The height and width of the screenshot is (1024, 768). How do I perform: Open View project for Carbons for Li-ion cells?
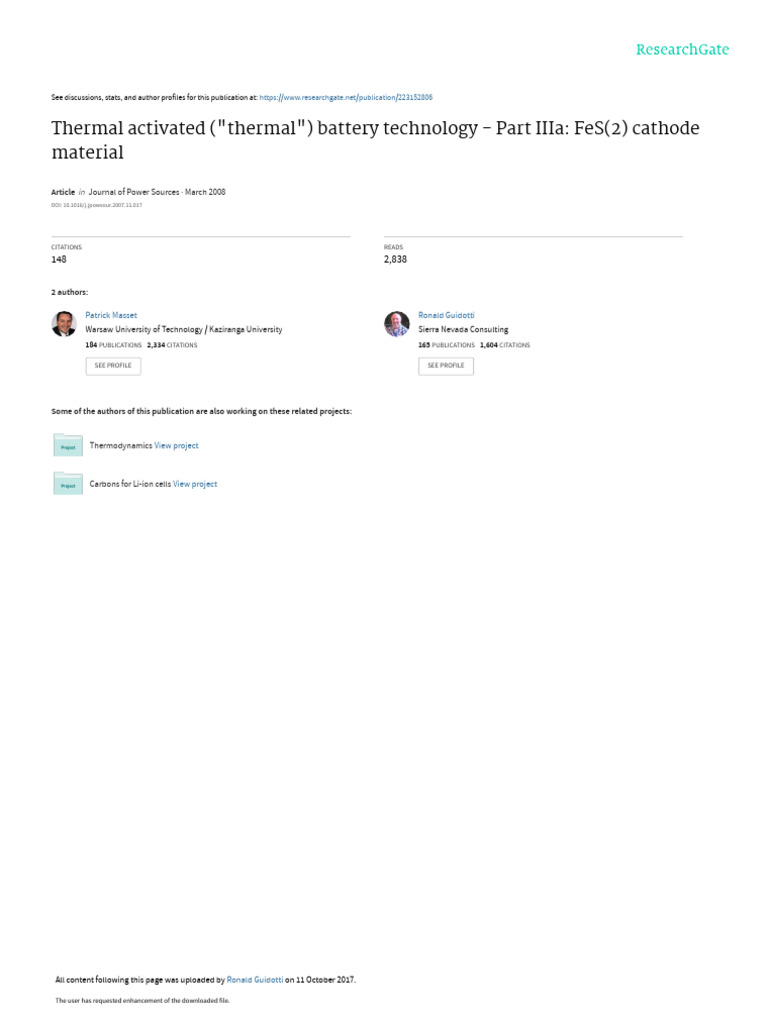(x=195, y=484)
